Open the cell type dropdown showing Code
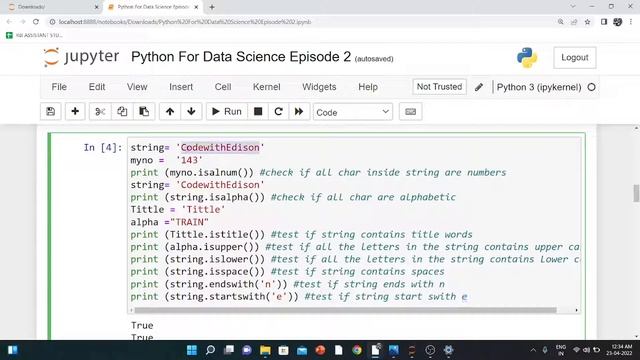 (x=353, y=112)
